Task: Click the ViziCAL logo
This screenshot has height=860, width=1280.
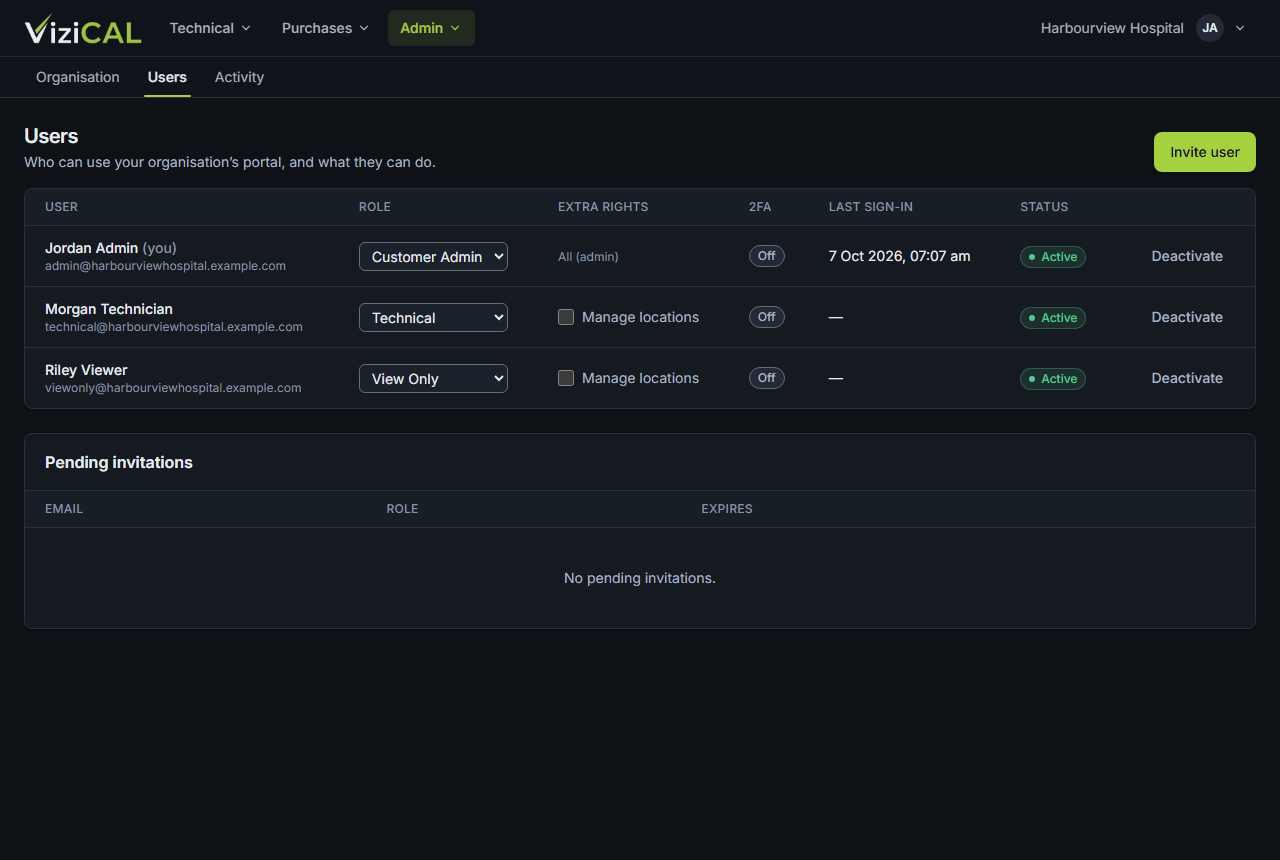Action: [x=83, y=29]
